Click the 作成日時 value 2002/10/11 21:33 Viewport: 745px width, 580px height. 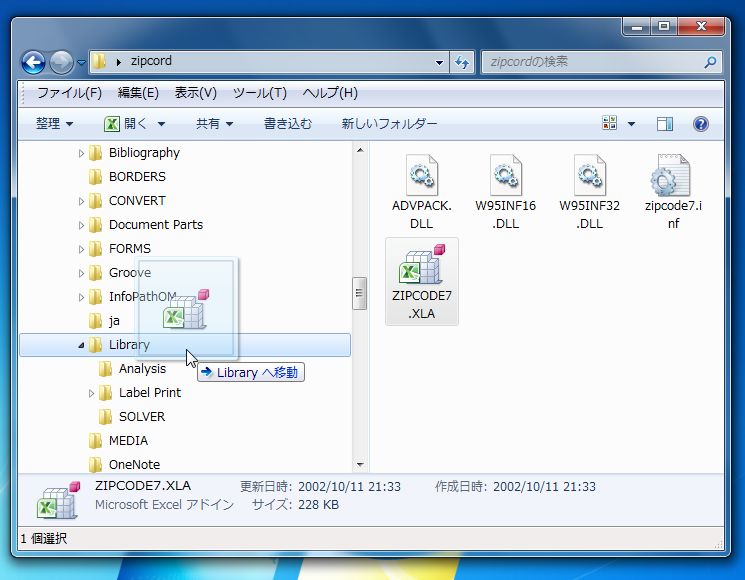tap(544, 487)
